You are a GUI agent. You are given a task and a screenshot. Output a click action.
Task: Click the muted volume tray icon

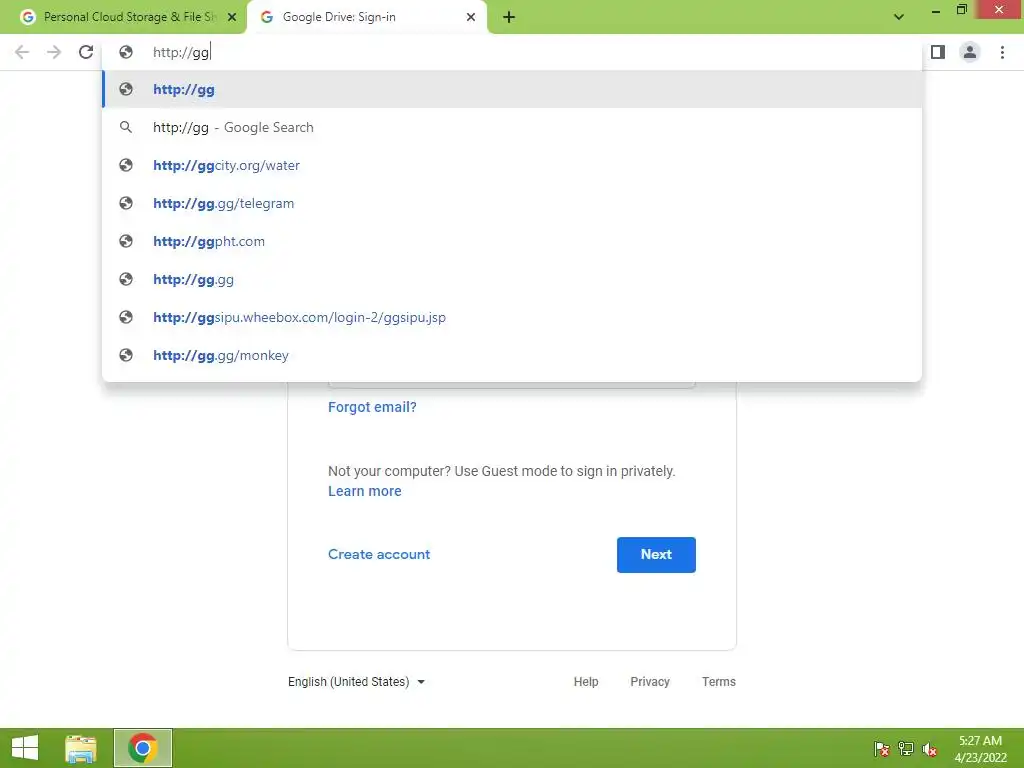click(x=929, y=748)
